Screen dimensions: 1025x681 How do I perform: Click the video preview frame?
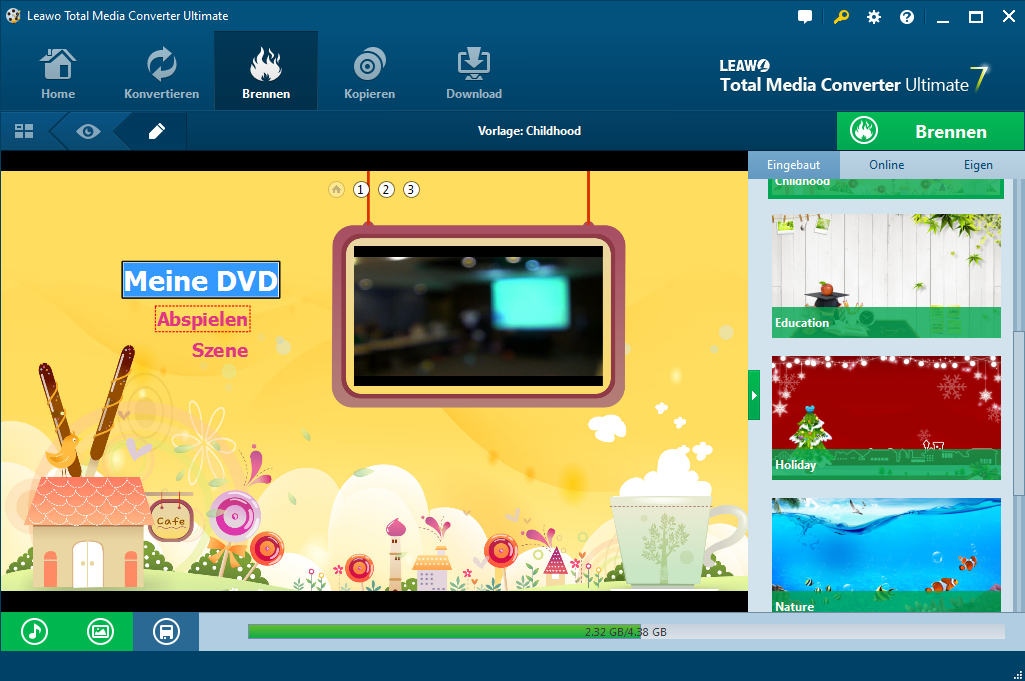click(479, 316)
